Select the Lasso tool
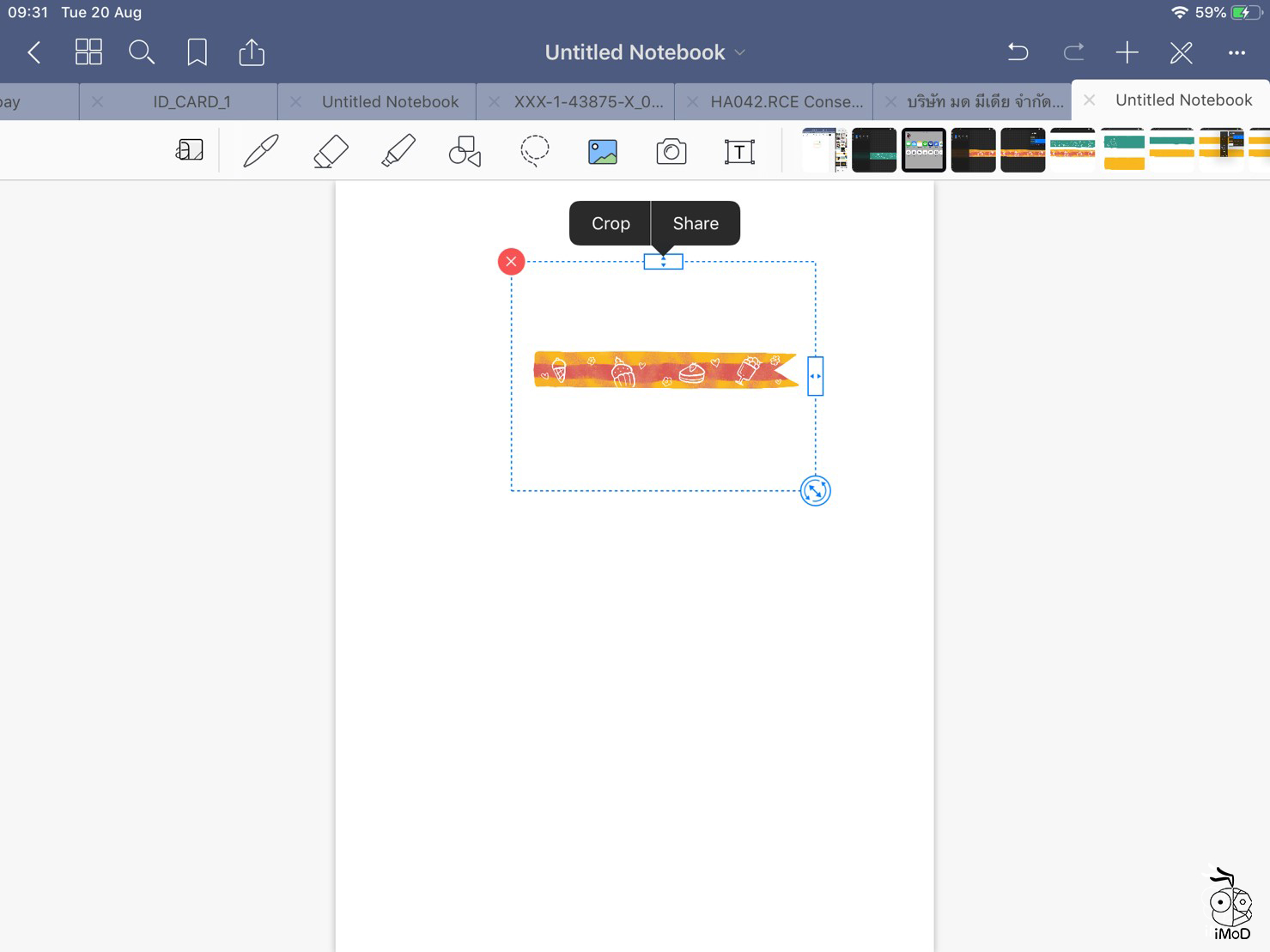This screenshot has height=952, width=1270. (x=533, y=150)
